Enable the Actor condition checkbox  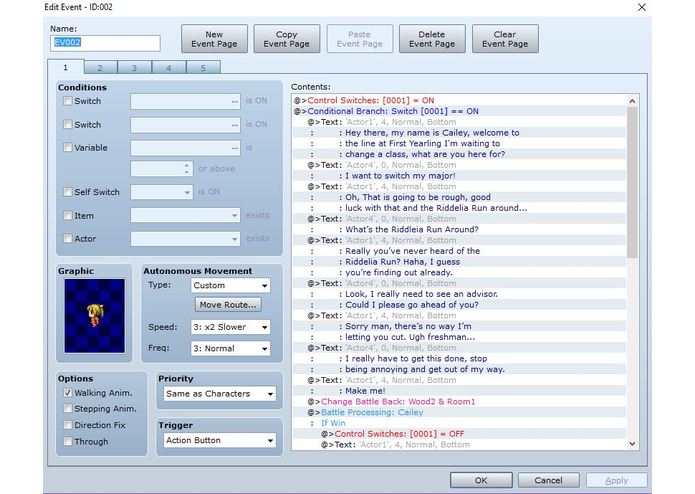point(68,238)
